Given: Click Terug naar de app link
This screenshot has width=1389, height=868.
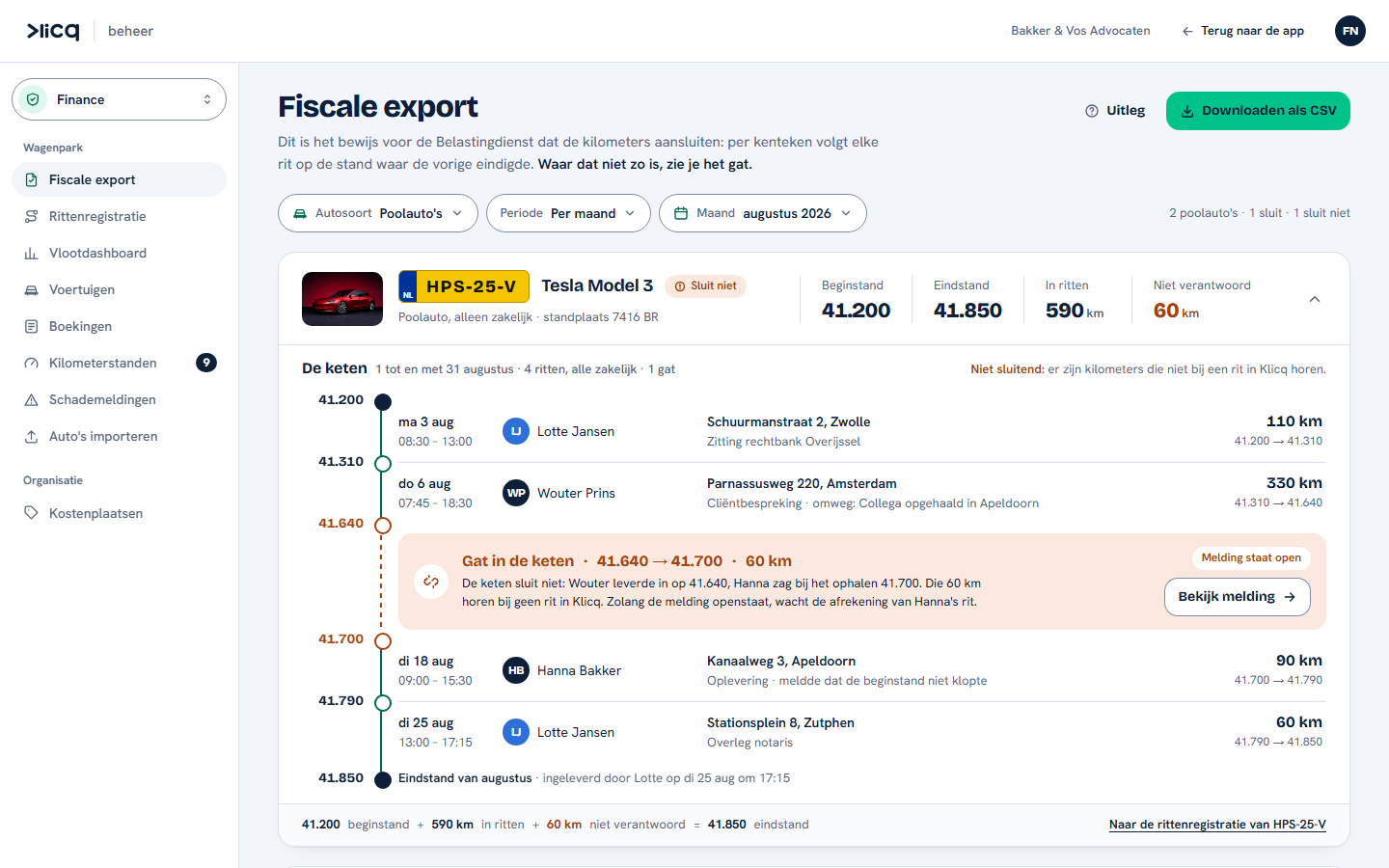Looking at the screenshot, I should [1242, 31].
